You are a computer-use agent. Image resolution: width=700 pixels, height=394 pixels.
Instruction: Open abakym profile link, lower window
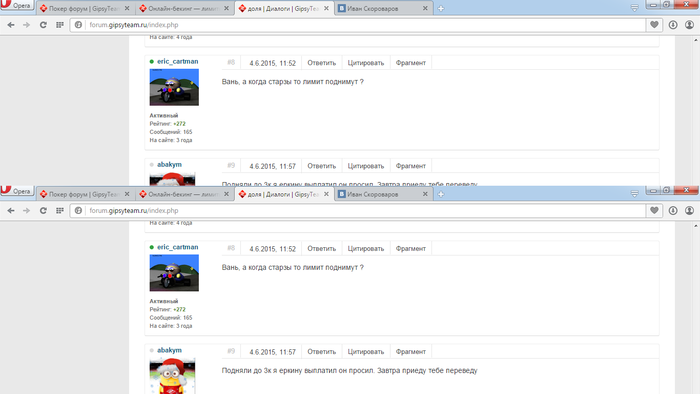(x=169, y=350)
